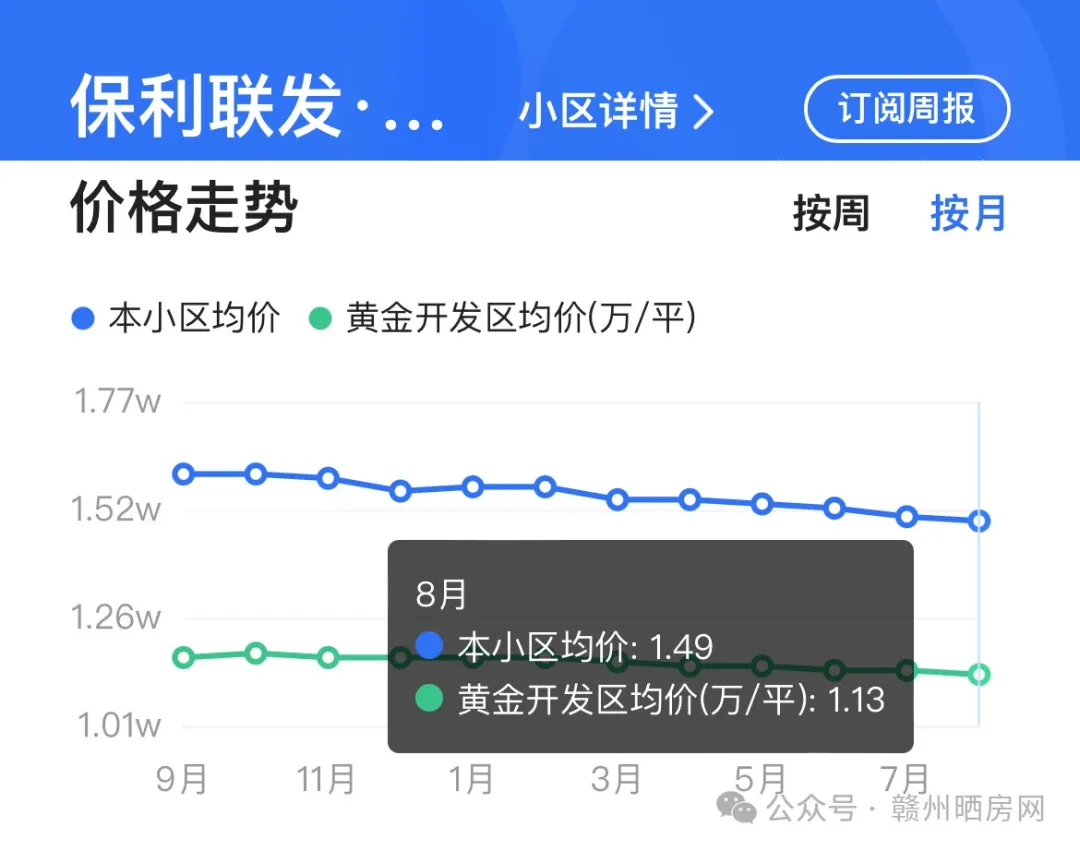Select the green data point for 8月
The height and width of the screenshot is (851, 1080).
coord(979,674)
